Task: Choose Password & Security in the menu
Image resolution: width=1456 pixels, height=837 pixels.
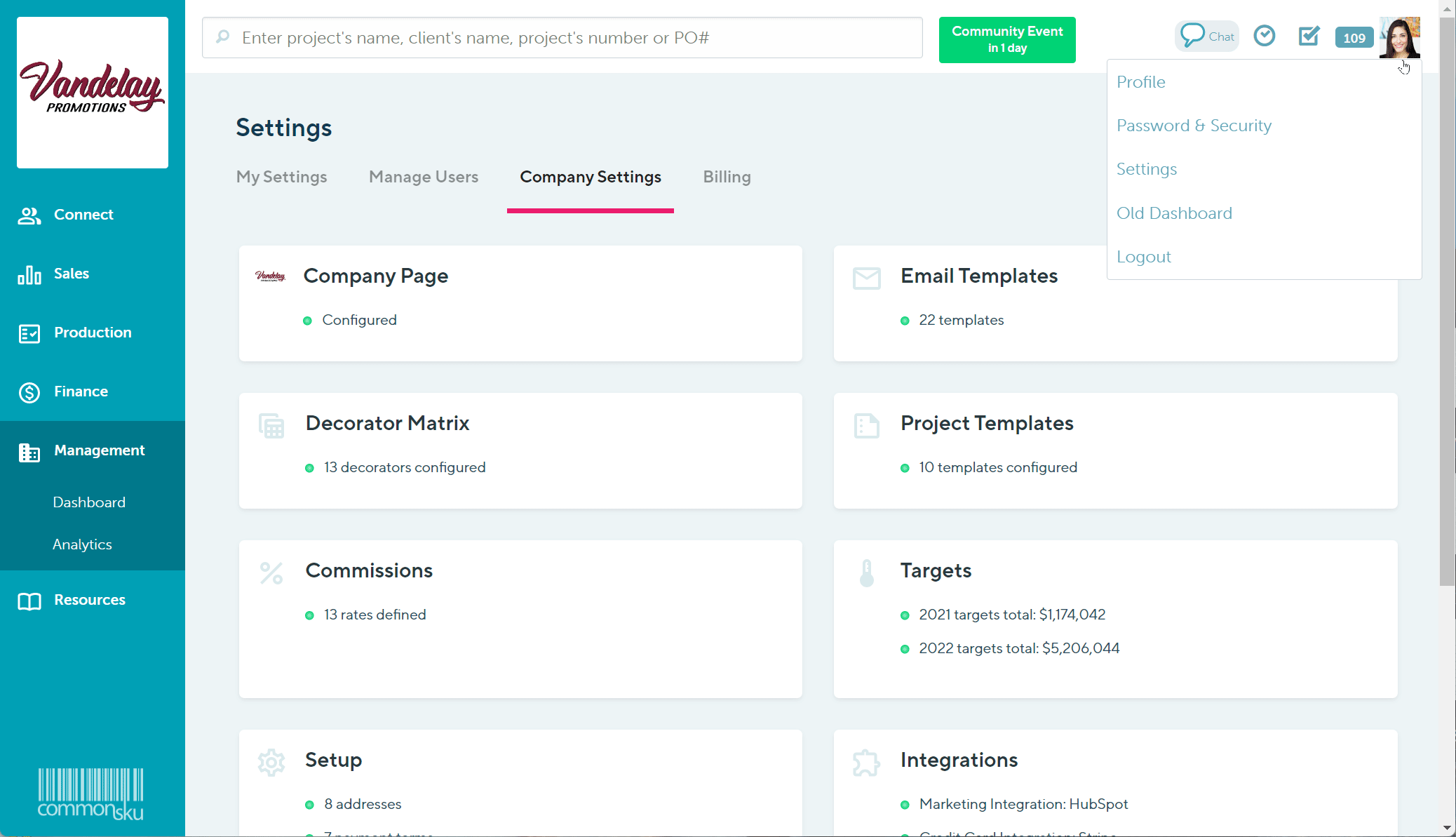Action: point(1194,126)
